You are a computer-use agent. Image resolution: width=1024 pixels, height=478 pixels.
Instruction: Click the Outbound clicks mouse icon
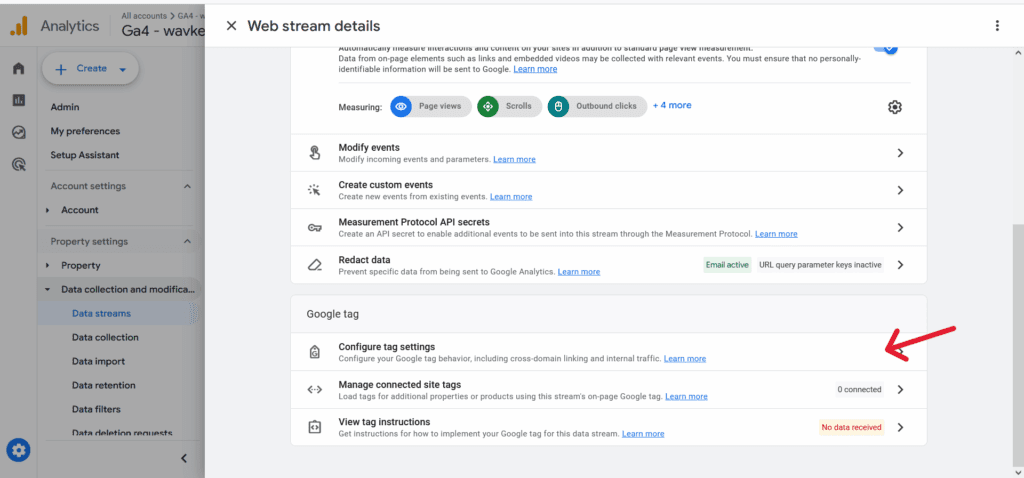point(558,106)
